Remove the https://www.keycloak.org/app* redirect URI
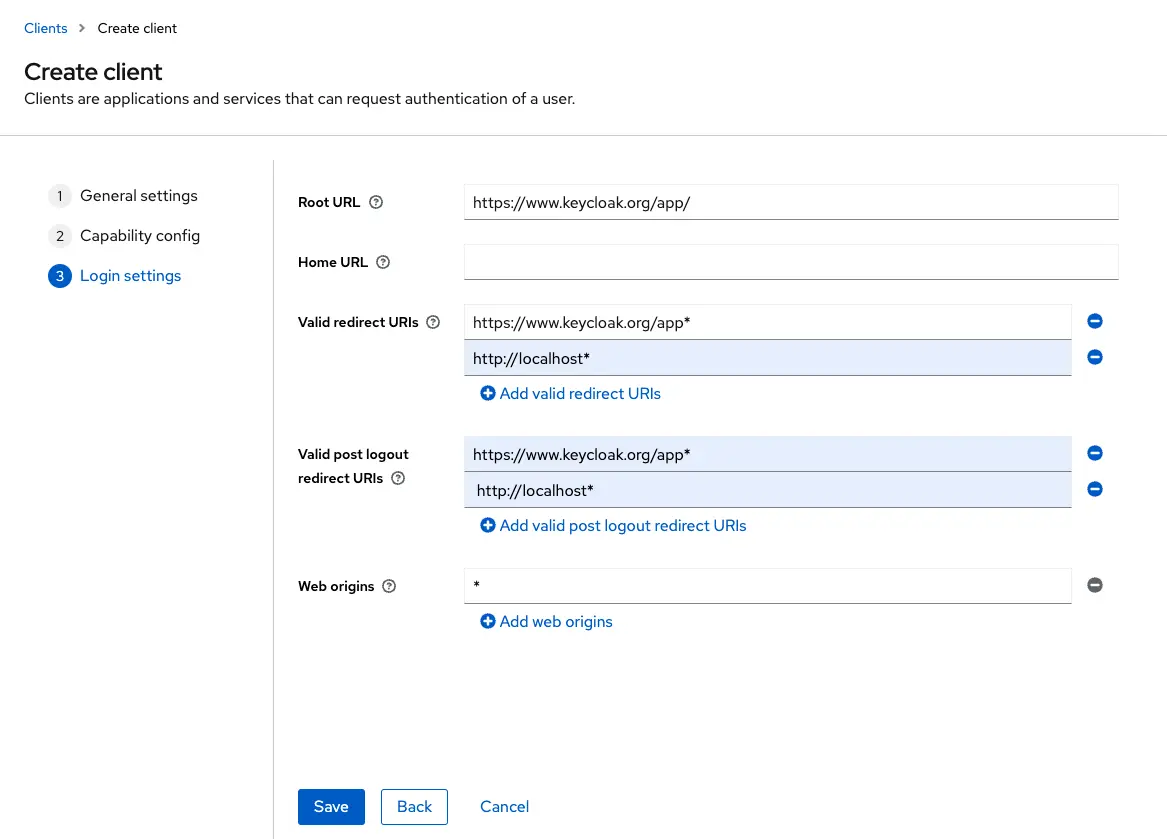The width and height of the screenshot is (1167, 839). tap(1095, 321)
